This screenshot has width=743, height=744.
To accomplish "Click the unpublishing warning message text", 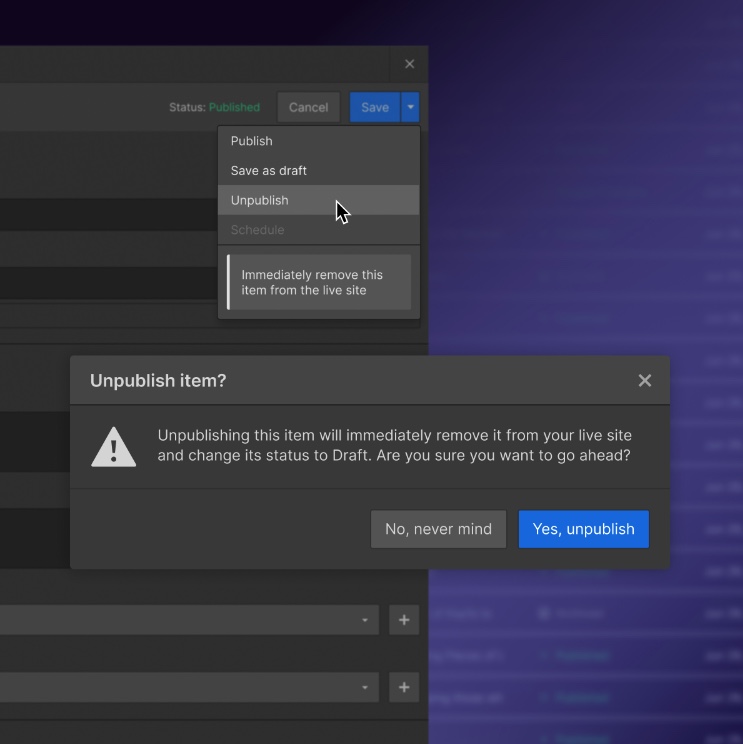I will (394, 446).
